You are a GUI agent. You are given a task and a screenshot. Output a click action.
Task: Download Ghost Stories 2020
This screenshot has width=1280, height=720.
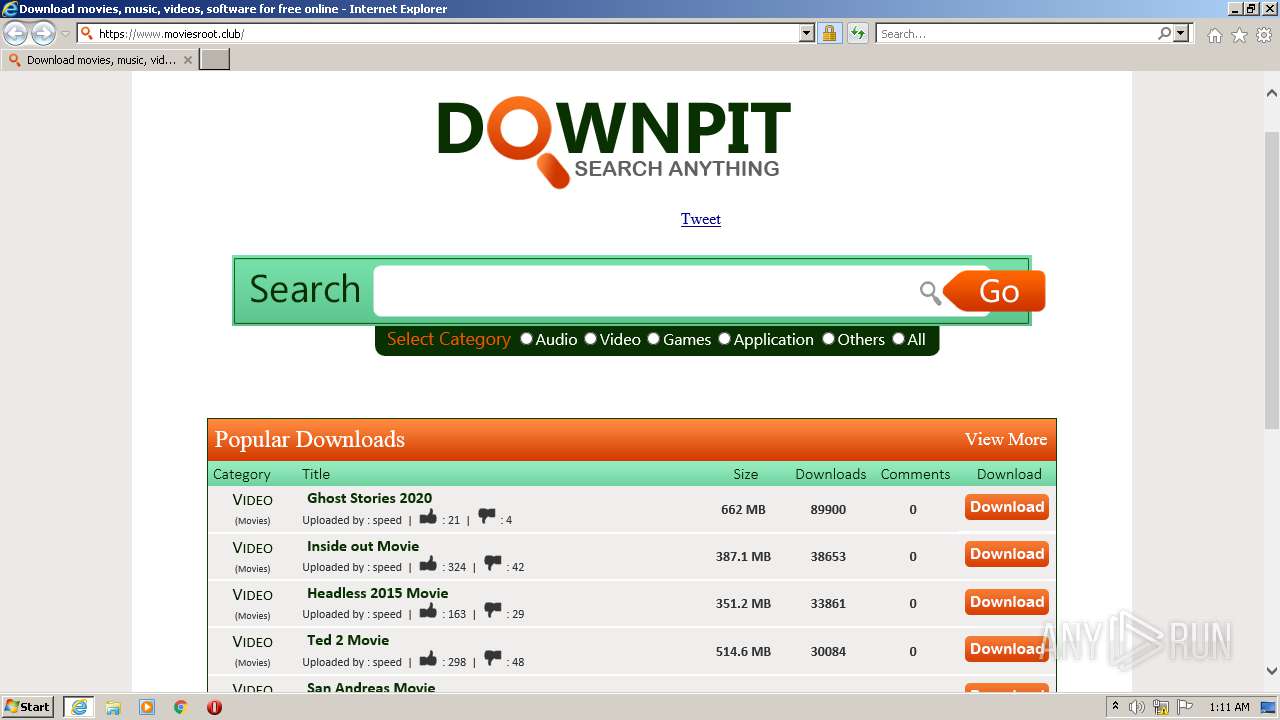point(1007,507)
